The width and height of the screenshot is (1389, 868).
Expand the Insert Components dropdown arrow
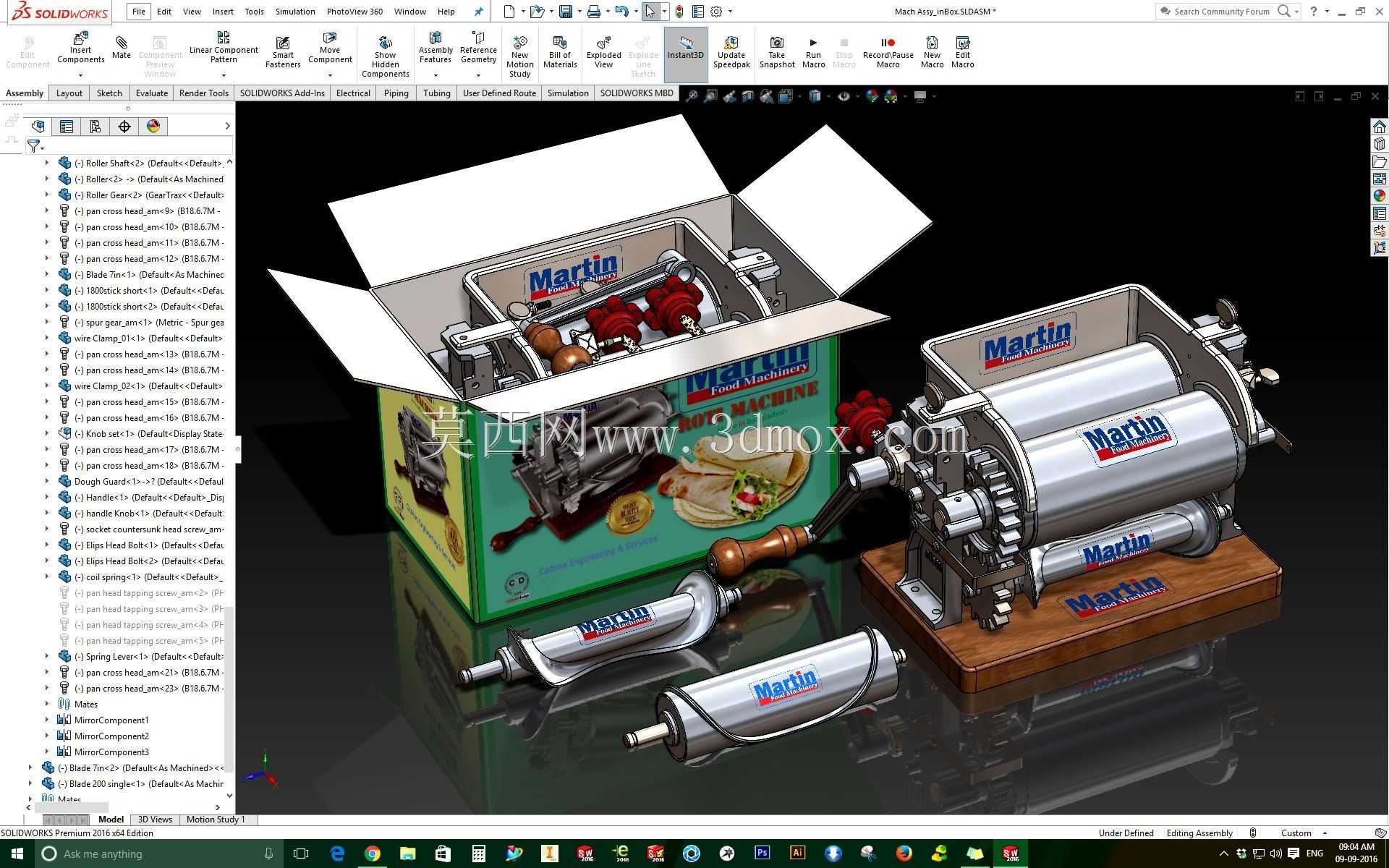pos(81,75)
